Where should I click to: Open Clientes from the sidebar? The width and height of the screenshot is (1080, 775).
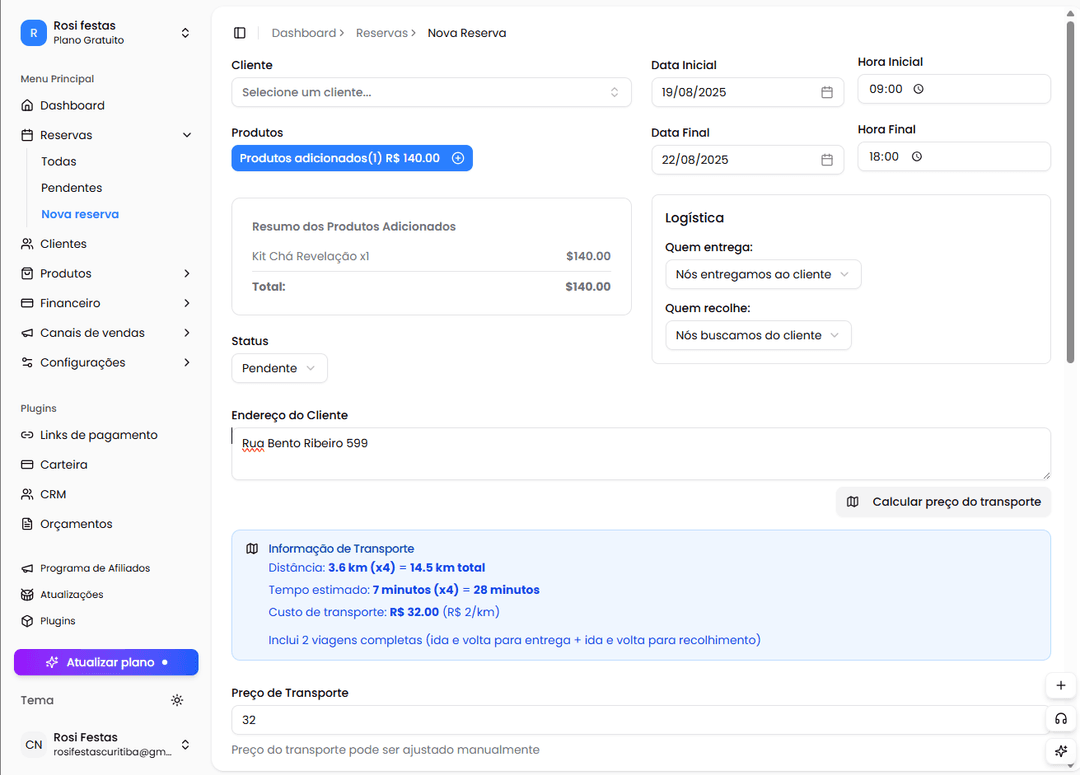pyautogui.click(x=63, y=244)
